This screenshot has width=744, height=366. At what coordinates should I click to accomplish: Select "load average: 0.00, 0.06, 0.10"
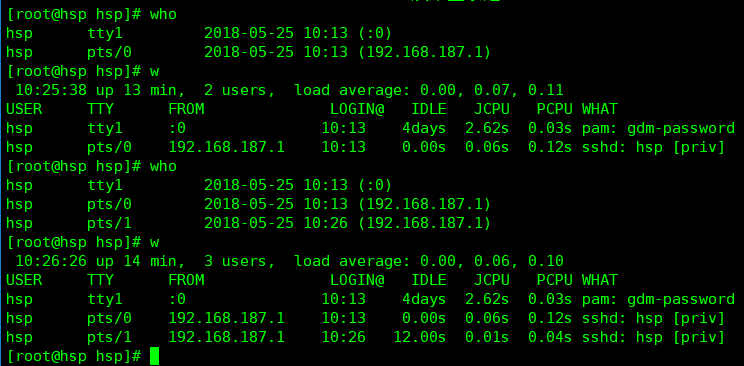point(429,261)
